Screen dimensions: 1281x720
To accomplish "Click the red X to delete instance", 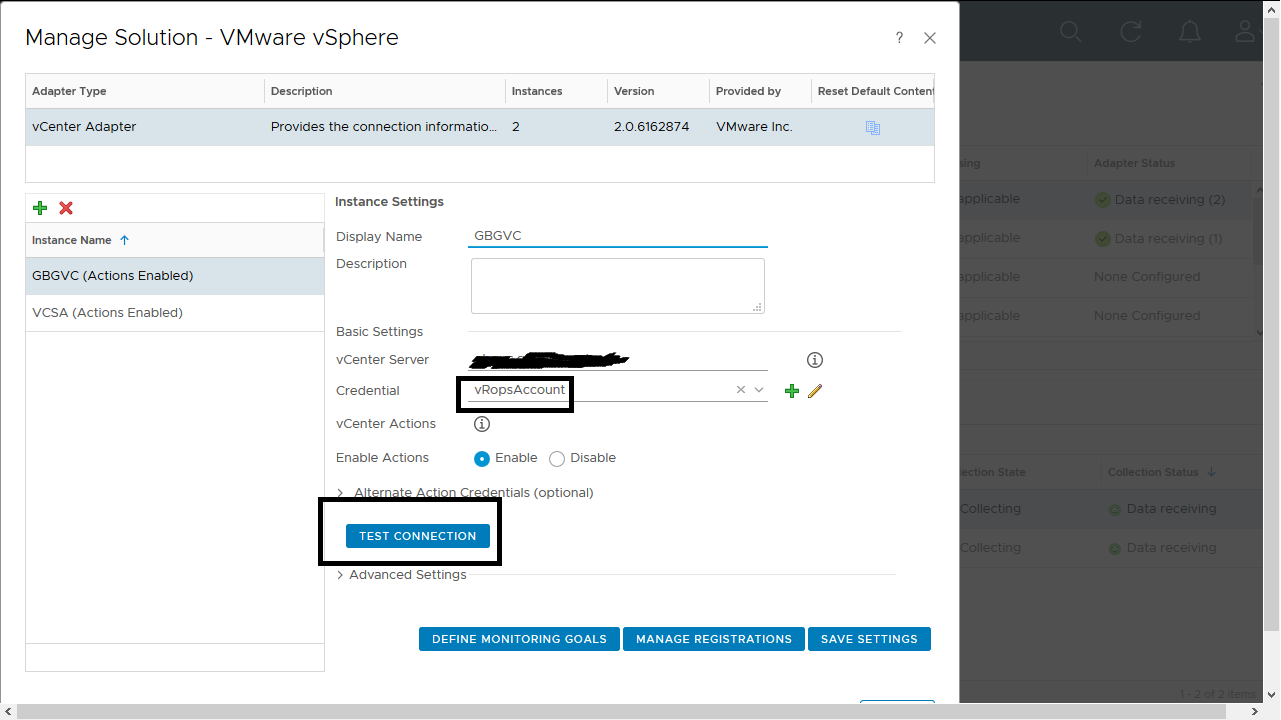I will pos(66,208).
